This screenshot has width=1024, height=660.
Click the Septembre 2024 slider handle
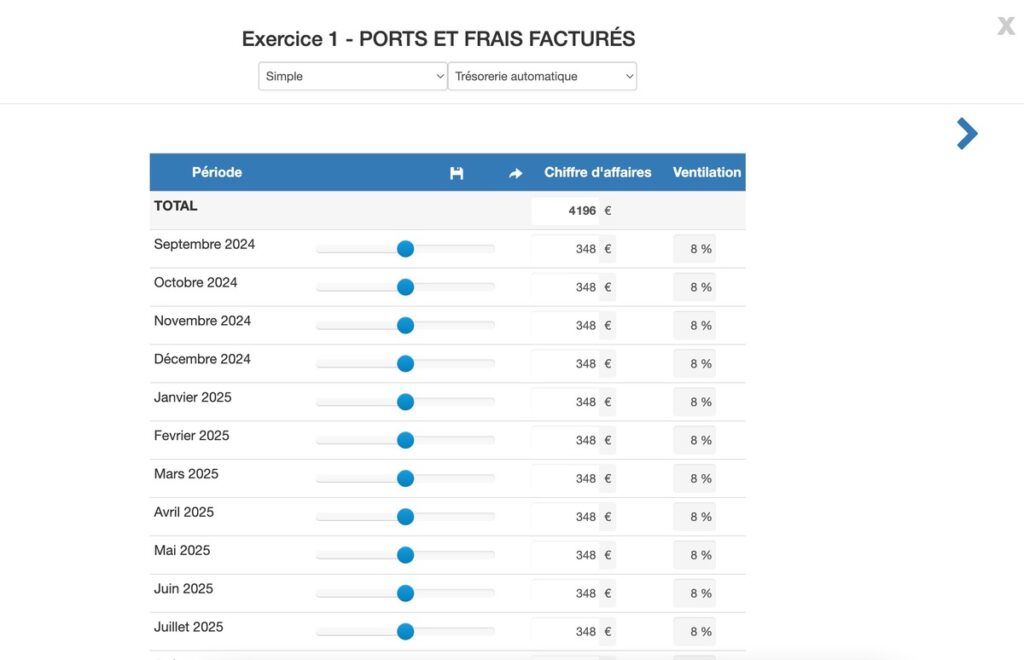[405, 249]
